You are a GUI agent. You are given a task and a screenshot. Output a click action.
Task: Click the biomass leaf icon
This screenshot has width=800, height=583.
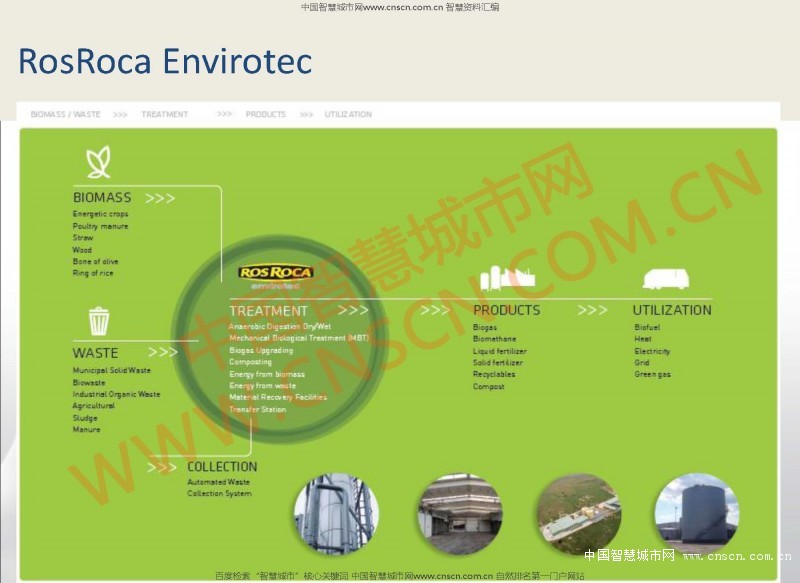(98, 162)
